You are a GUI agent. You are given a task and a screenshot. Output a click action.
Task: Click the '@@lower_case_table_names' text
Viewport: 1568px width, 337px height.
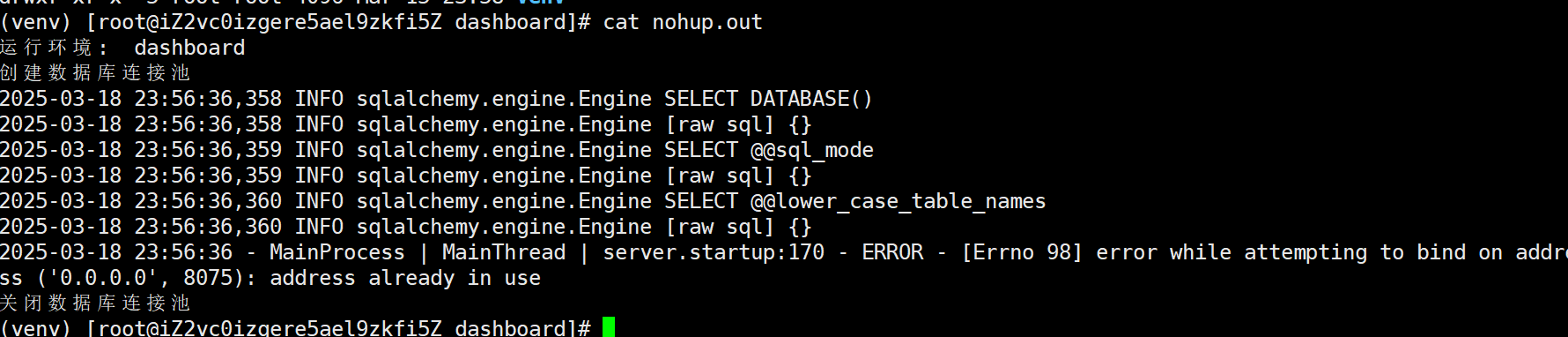pyautogui.click(x=899, y=201)
